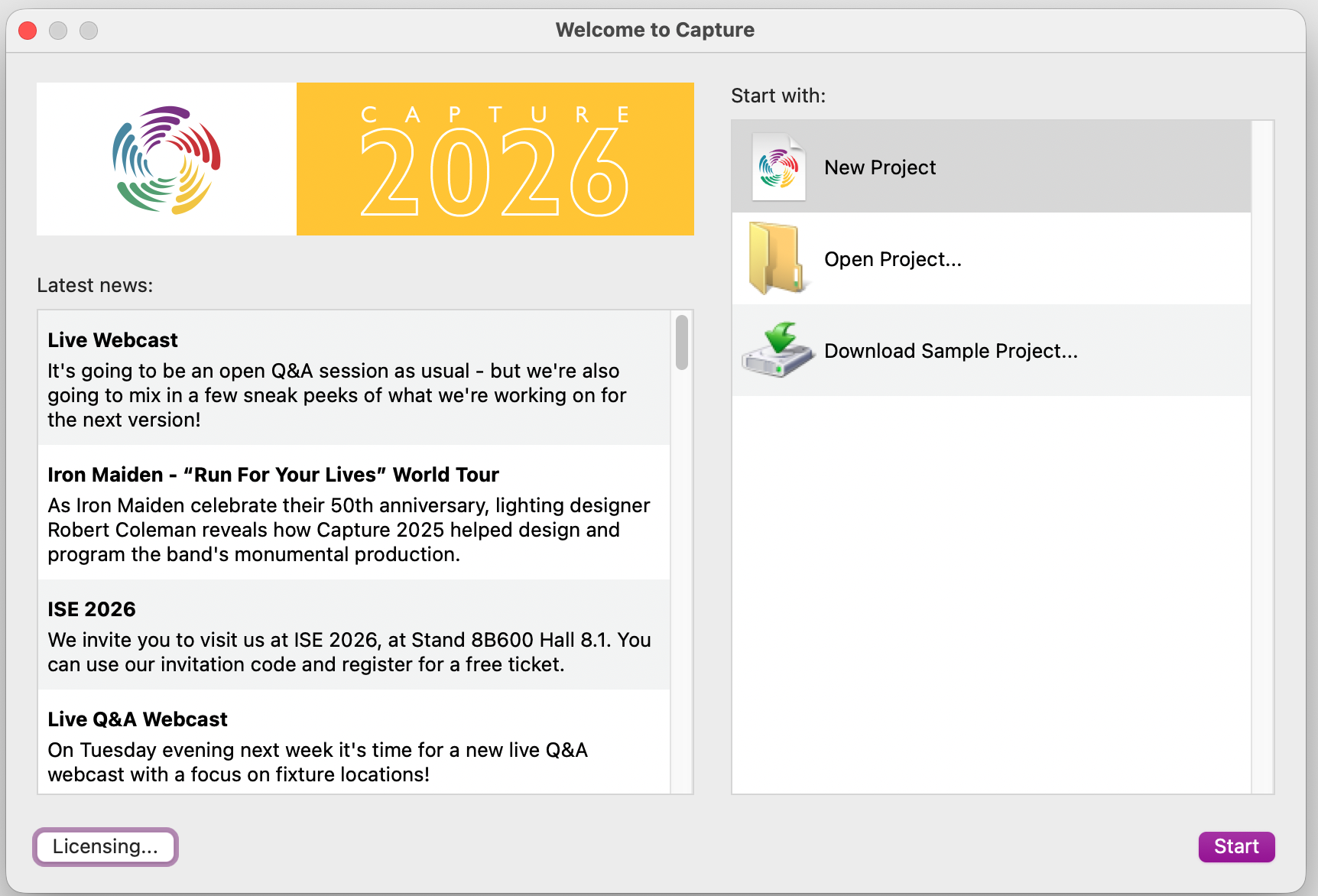Screen dimensions: 1318x896
Task: Select the New Project text label
Action: pos(879,167)
